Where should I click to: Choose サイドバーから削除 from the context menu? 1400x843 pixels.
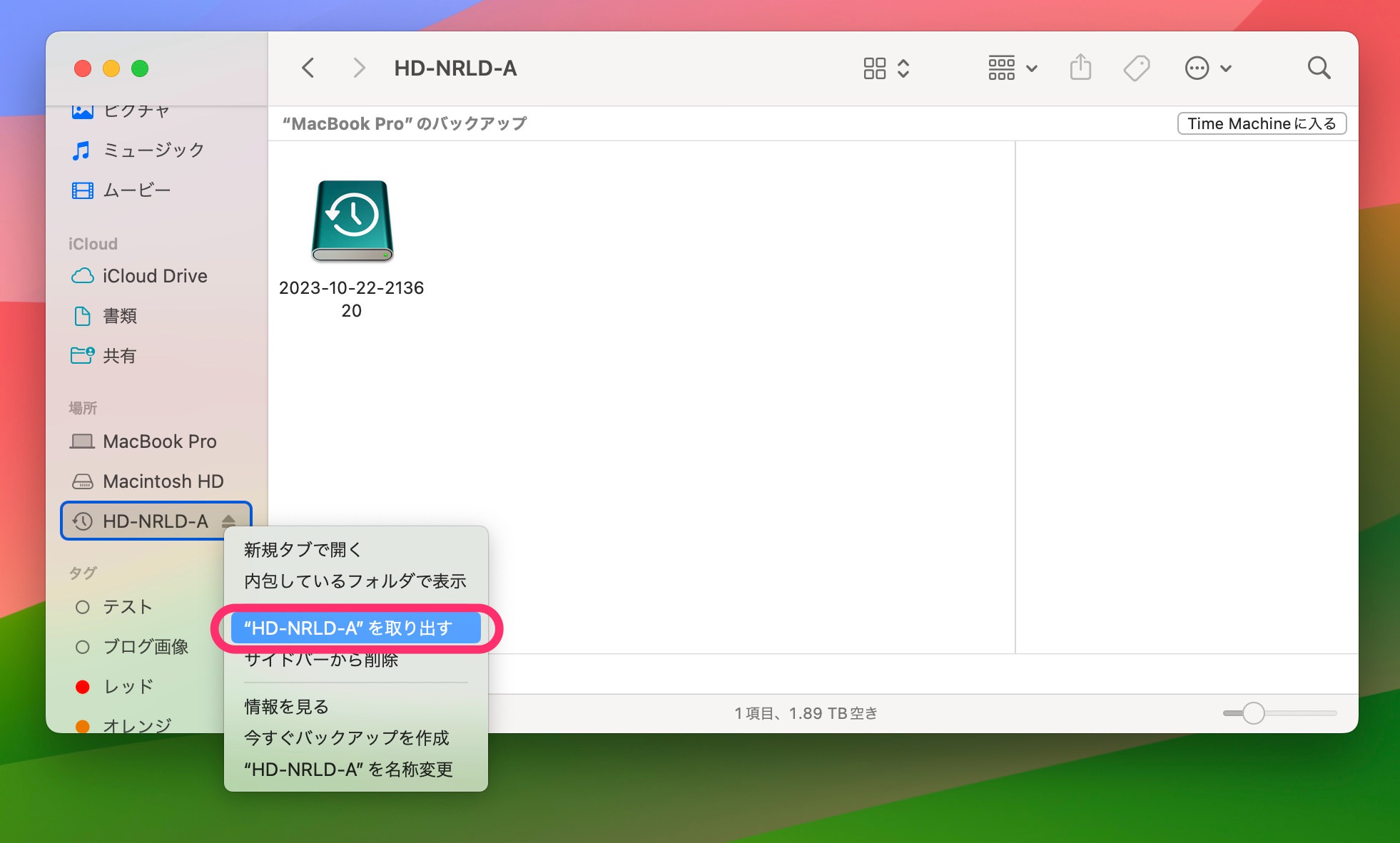356,660
